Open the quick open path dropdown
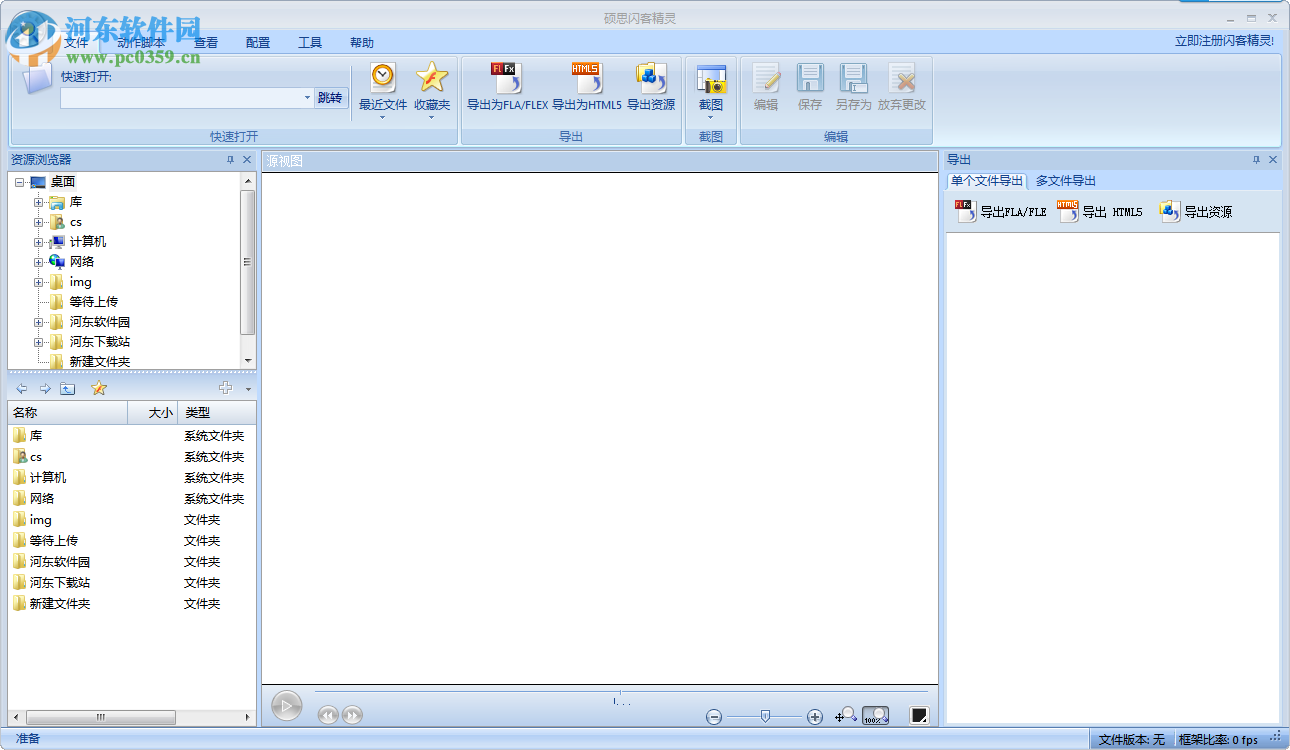This screenshot has width=1290, height=750. pyautogui.click(x=307, y=98)
